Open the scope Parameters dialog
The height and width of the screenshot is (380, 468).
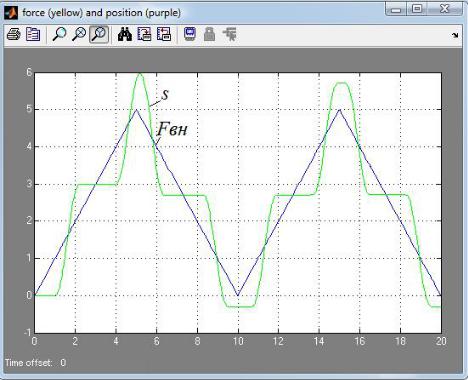click(33, 34)
